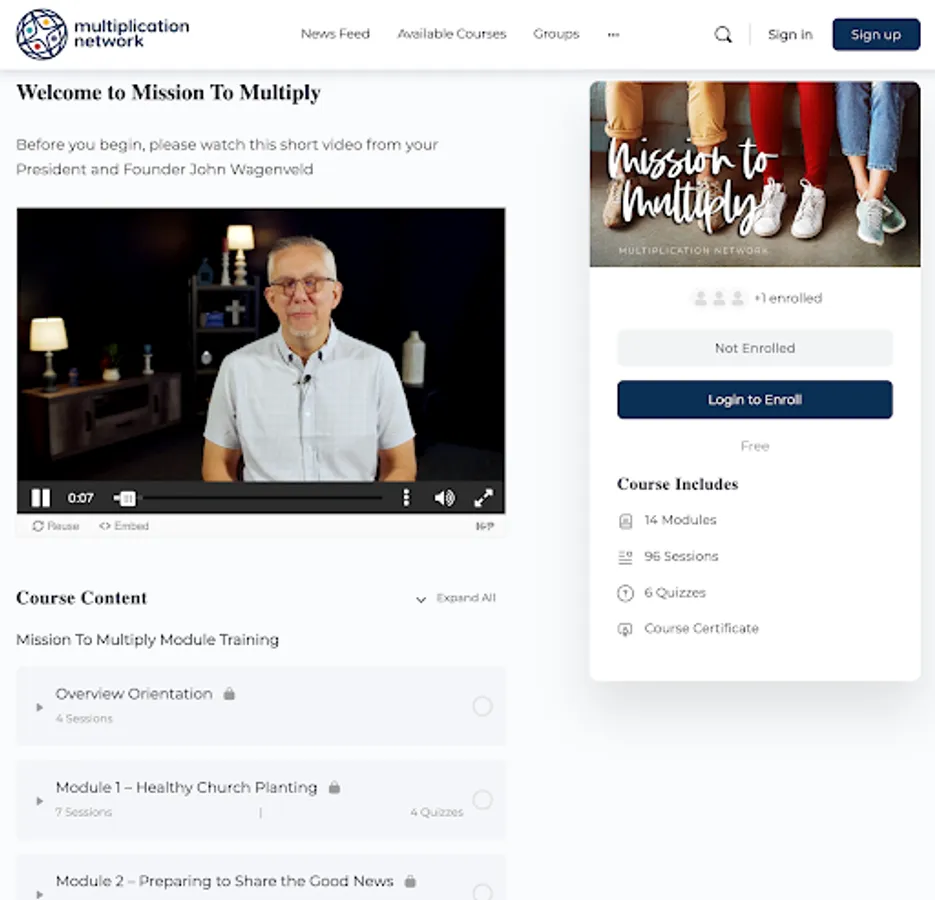Click lock icon beside Module 2 title

pyautogui.click(x=410, y=881)
